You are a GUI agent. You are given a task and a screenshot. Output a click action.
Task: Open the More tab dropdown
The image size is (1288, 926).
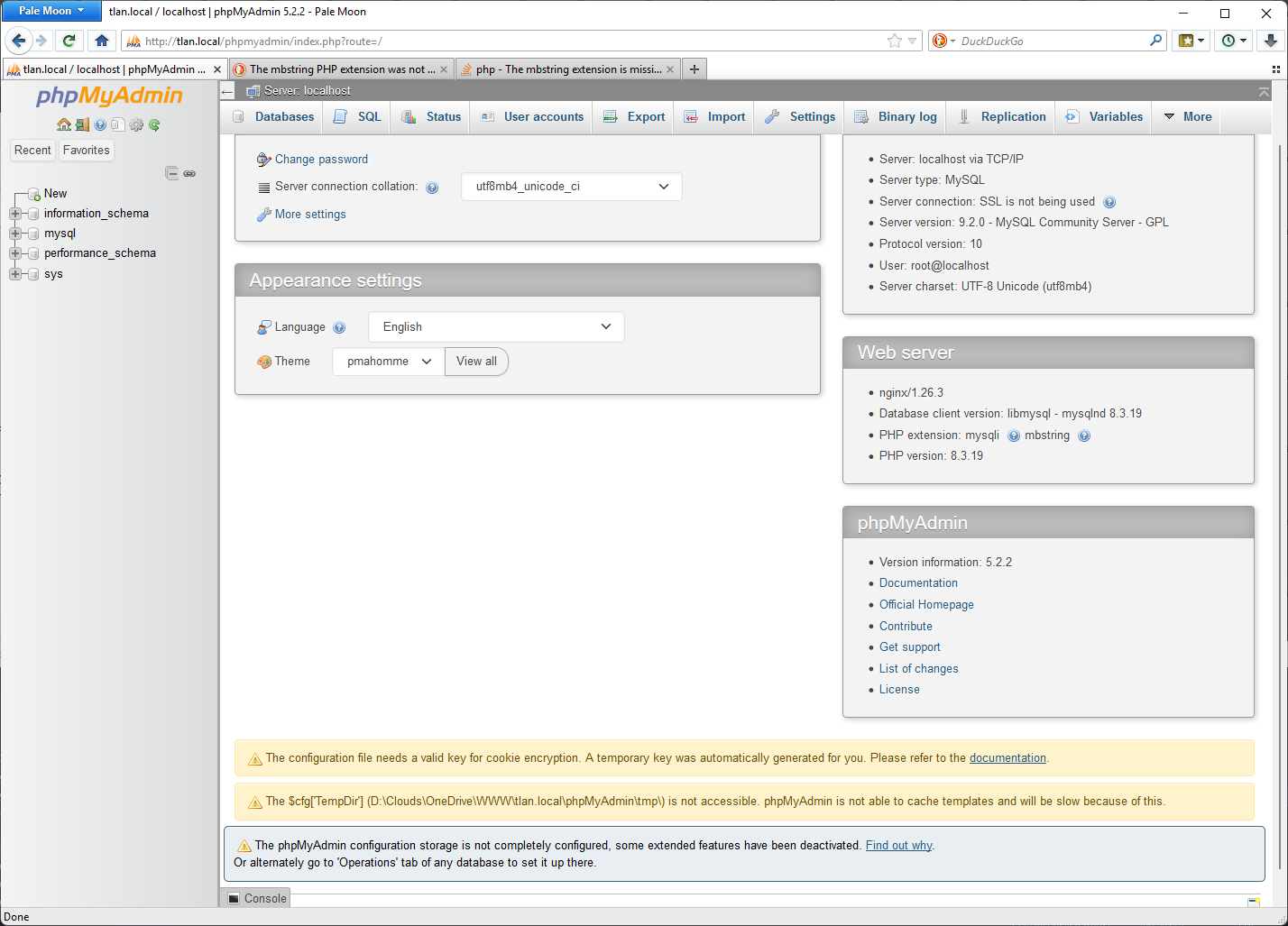coord(1187,117)
